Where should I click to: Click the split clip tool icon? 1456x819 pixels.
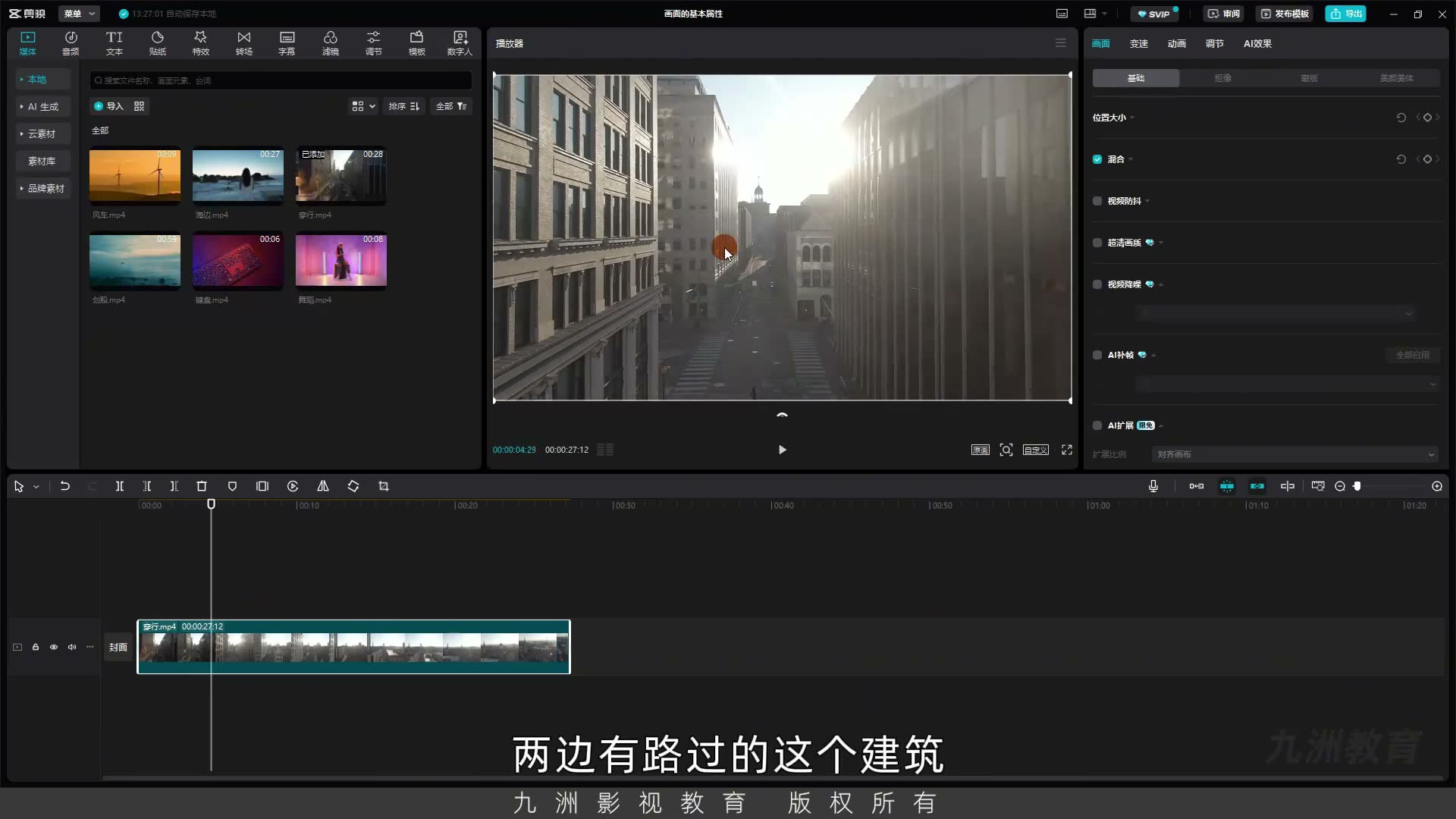click(x=120, y=486)
